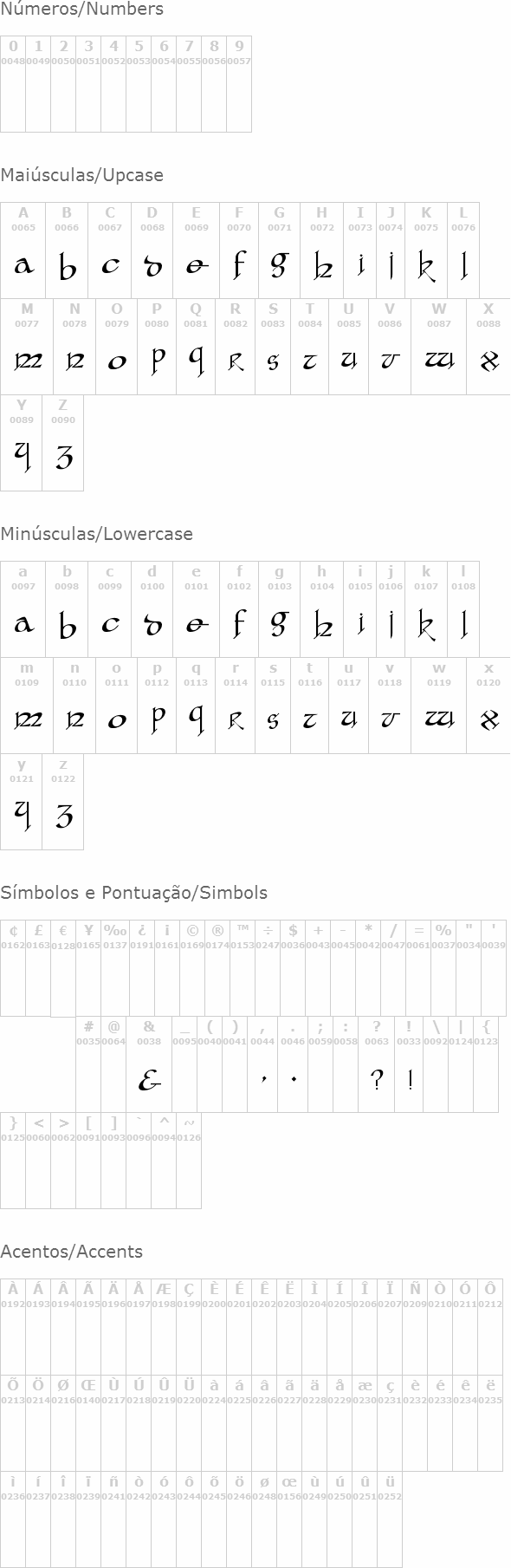Screen dimensions: 511x1568
Task: Select the lowercase q glyph cell 0113
Action: point(196,706)
